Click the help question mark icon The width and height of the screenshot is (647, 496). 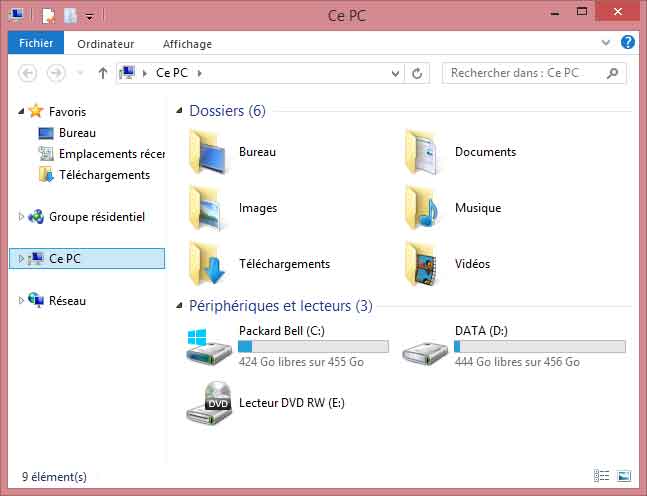click(628, 43)
